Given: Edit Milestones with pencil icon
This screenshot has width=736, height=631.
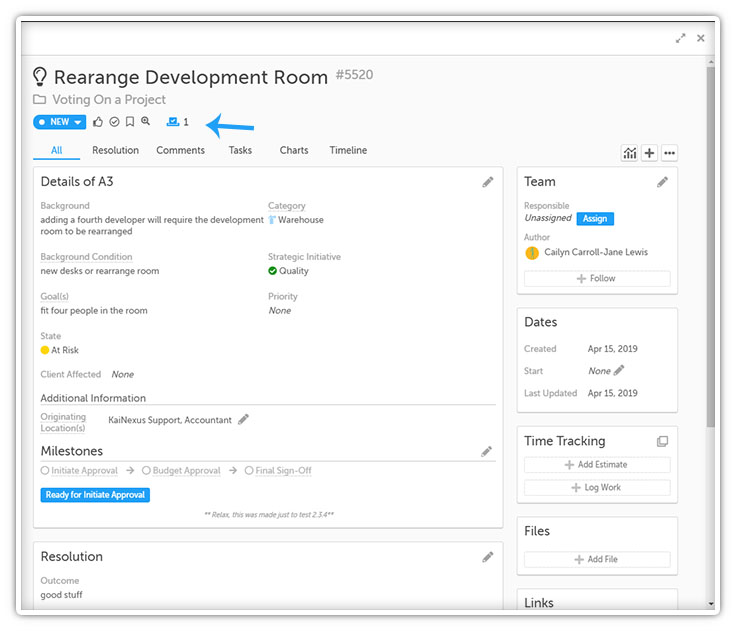Looking at the screenshot, I should coord(486,452).
